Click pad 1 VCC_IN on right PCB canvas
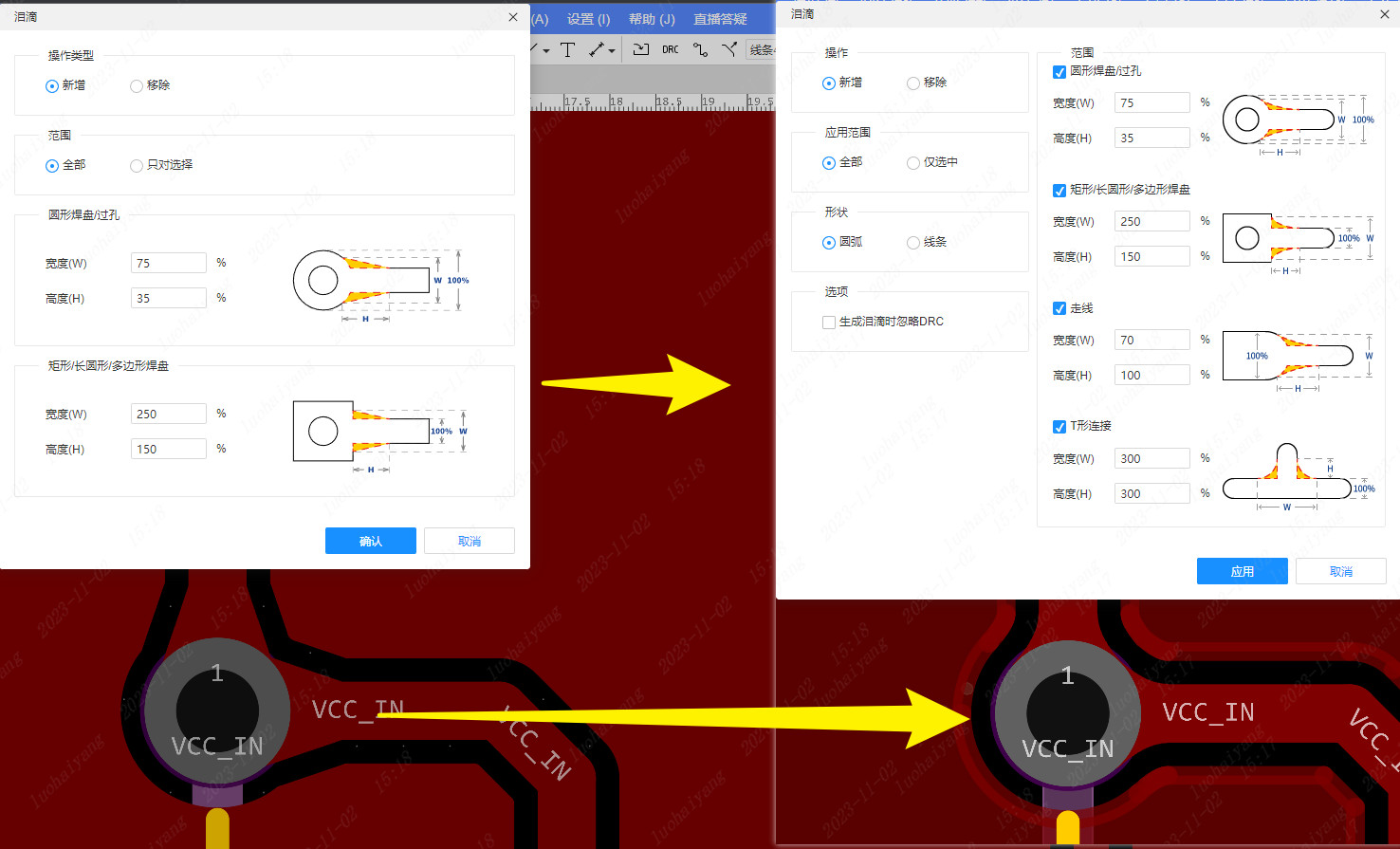The height and width of the screenshot is (849, 1400). [1068, 713]
